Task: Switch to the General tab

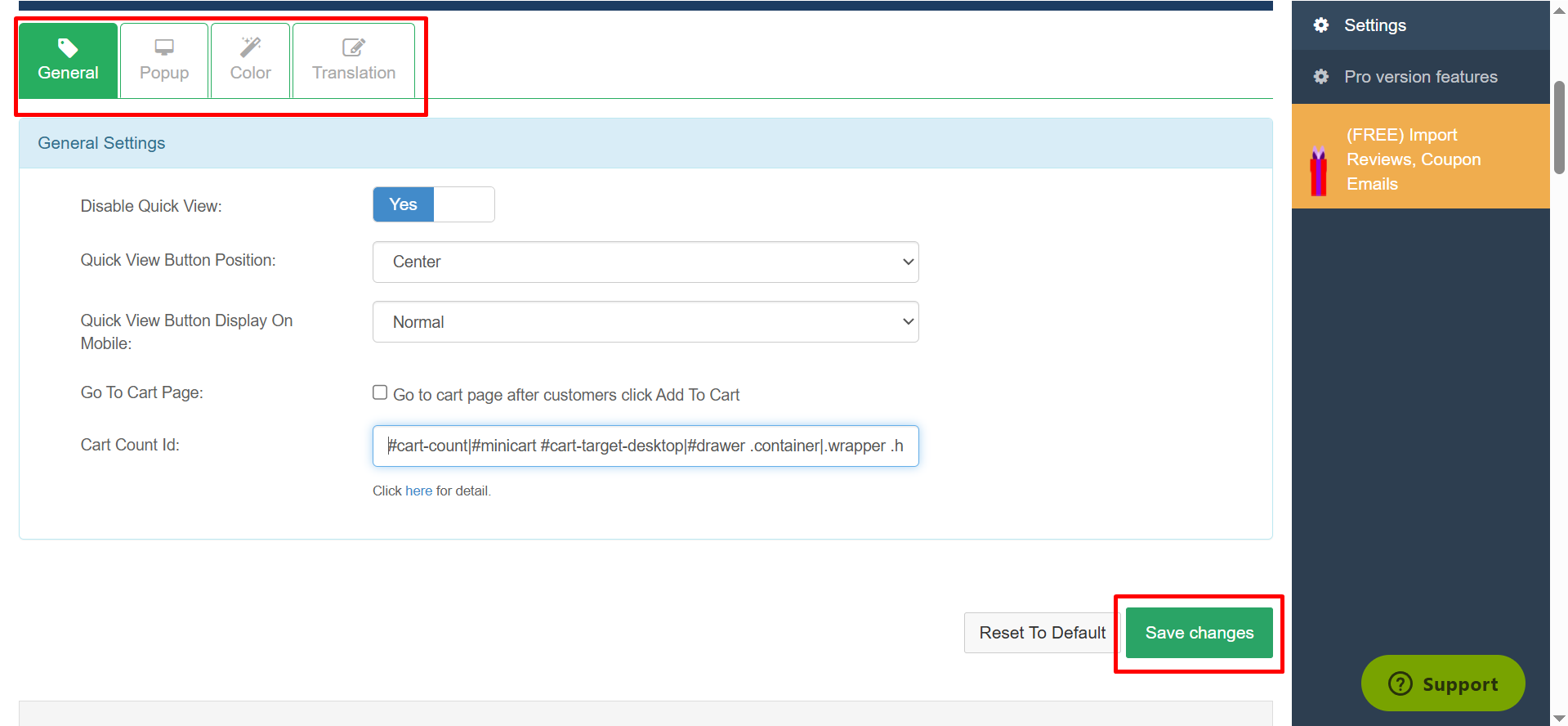Action: pyautogui.click(x=69, y=60)
